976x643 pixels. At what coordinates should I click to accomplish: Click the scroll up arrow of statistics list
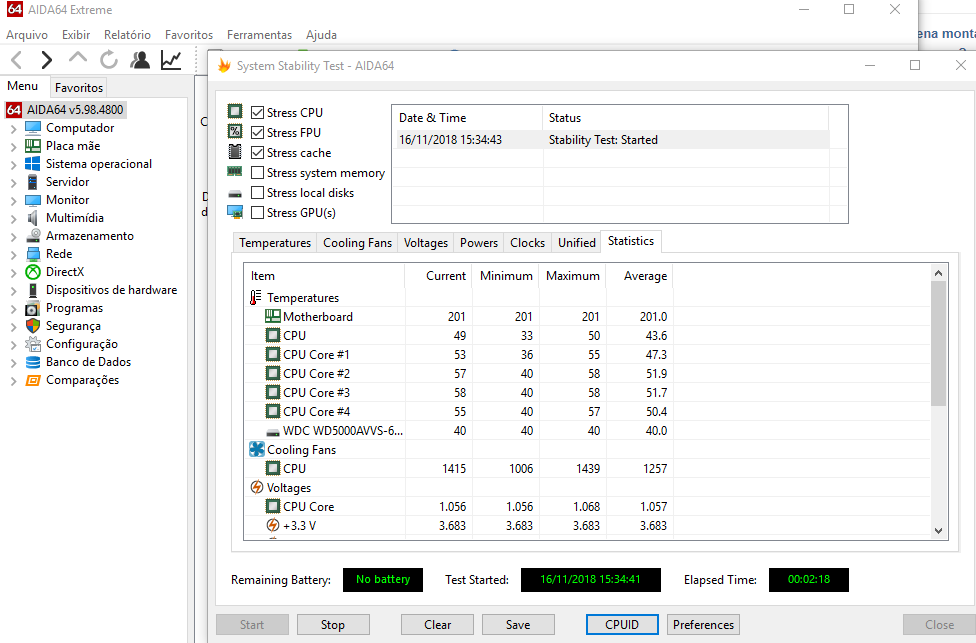point(939,273)
